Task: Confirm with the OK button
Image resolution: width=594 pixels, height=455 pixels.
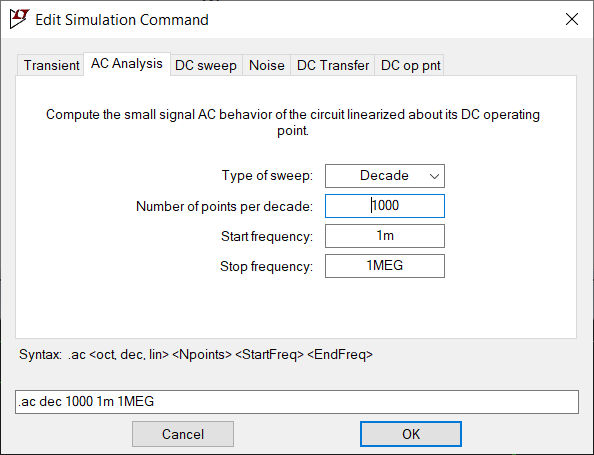Action: point(411,434)
